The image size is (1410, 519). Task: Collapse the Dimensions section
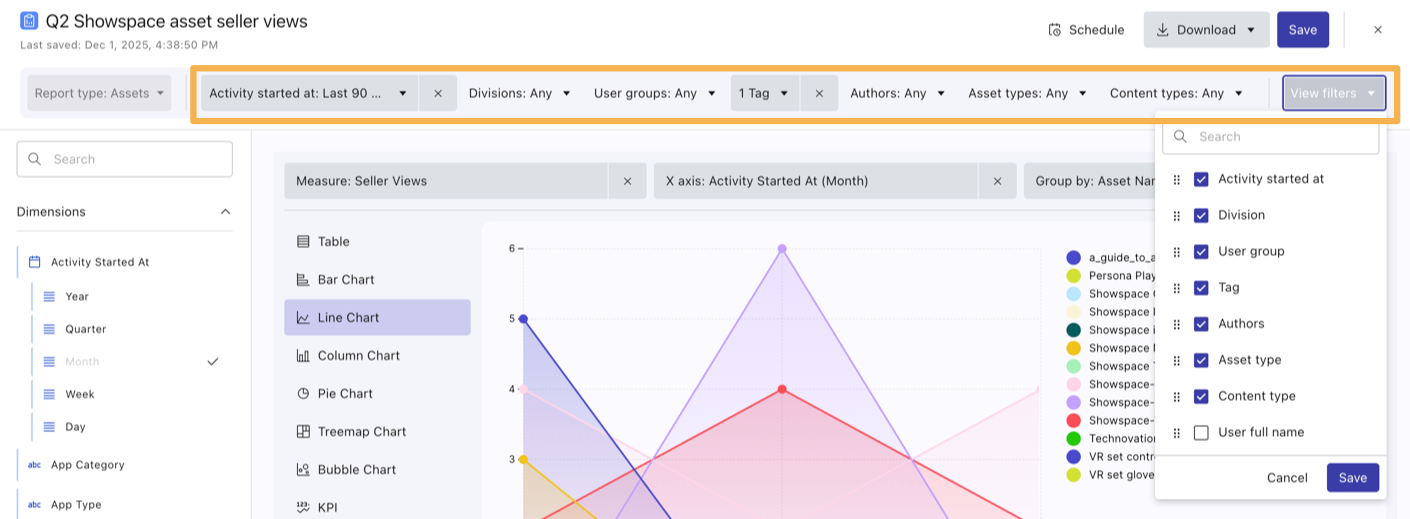(x=225, y=212)
